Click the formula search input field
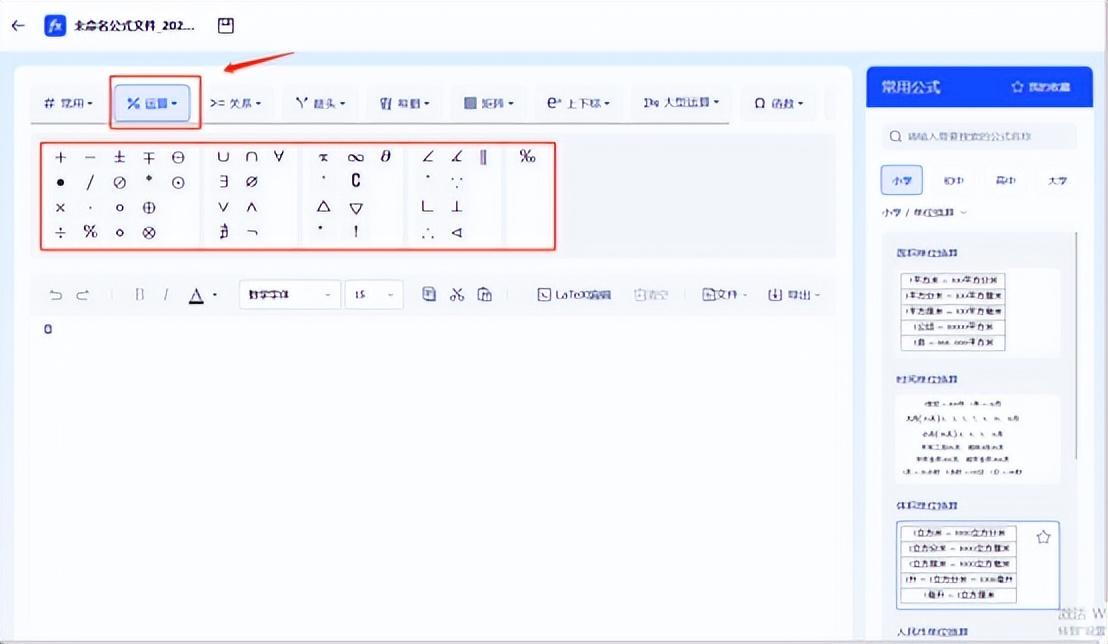Screen dimensions: 1108x644 point(979,136)
